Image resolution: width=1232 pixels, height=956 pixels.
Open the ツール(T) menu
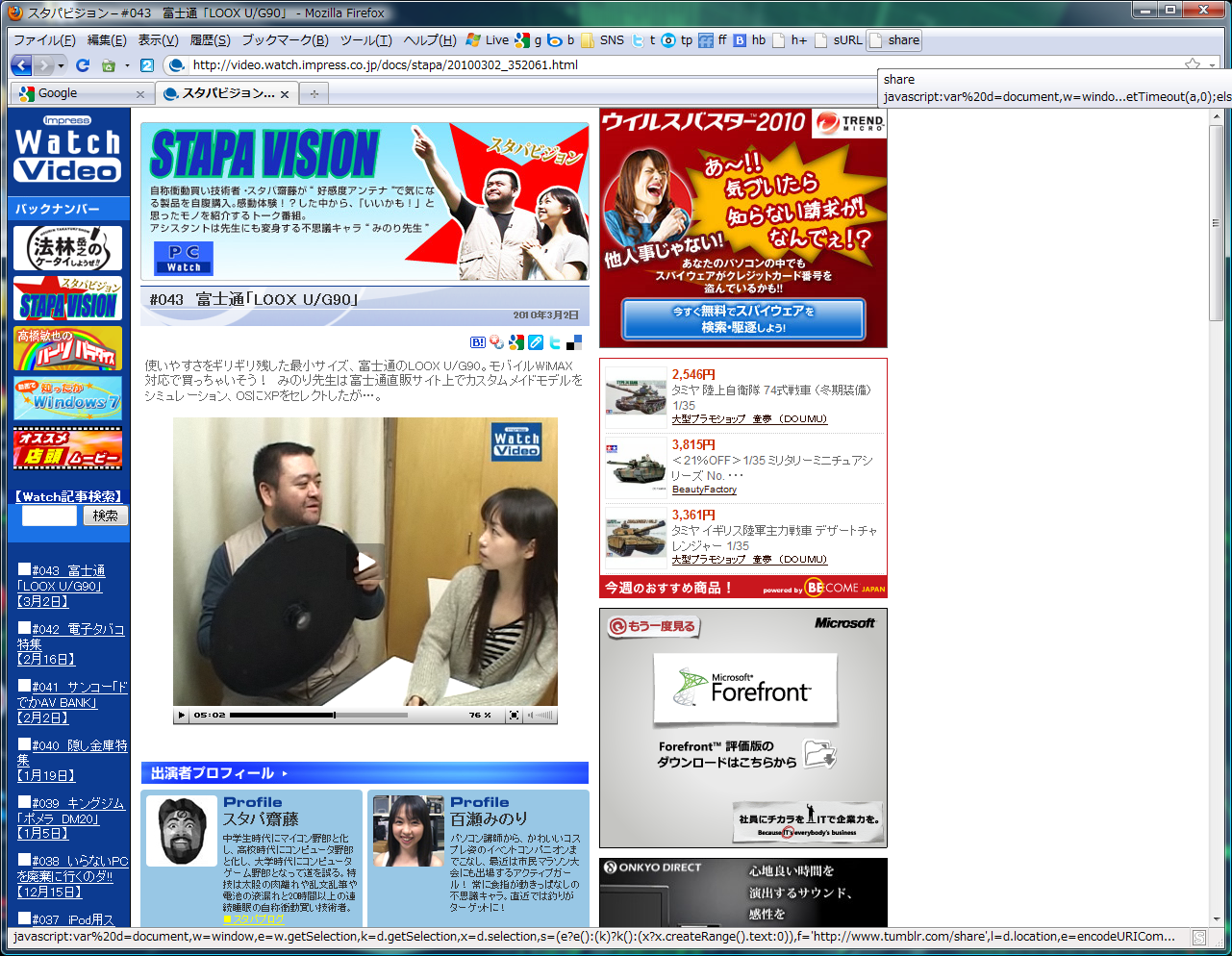[x=365, y=40]
